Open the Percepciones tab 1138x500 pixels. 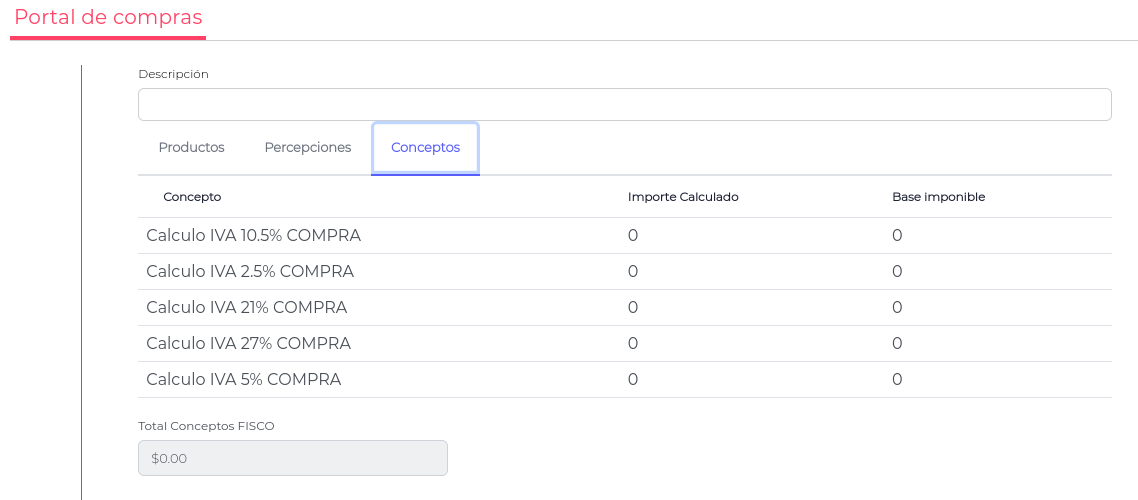(x=308, y=148)
